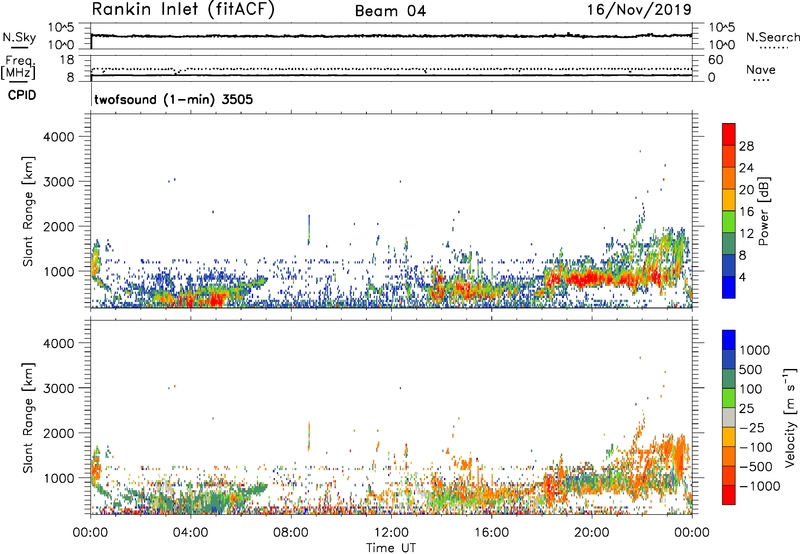Screen dimensions: 800x554
Task: Click the '1000' tick on the velocity scale
Action: [755, 350]
